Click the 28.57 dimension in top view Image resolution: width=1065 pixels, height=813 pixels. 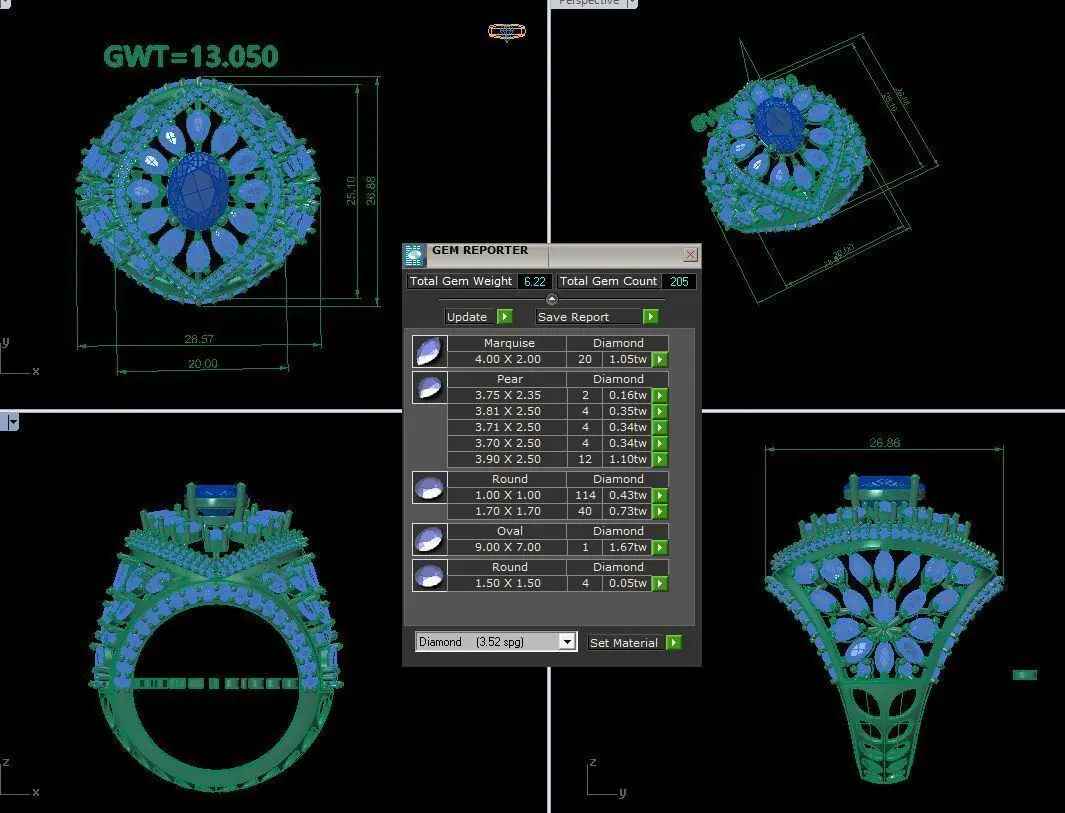[199, 339]
